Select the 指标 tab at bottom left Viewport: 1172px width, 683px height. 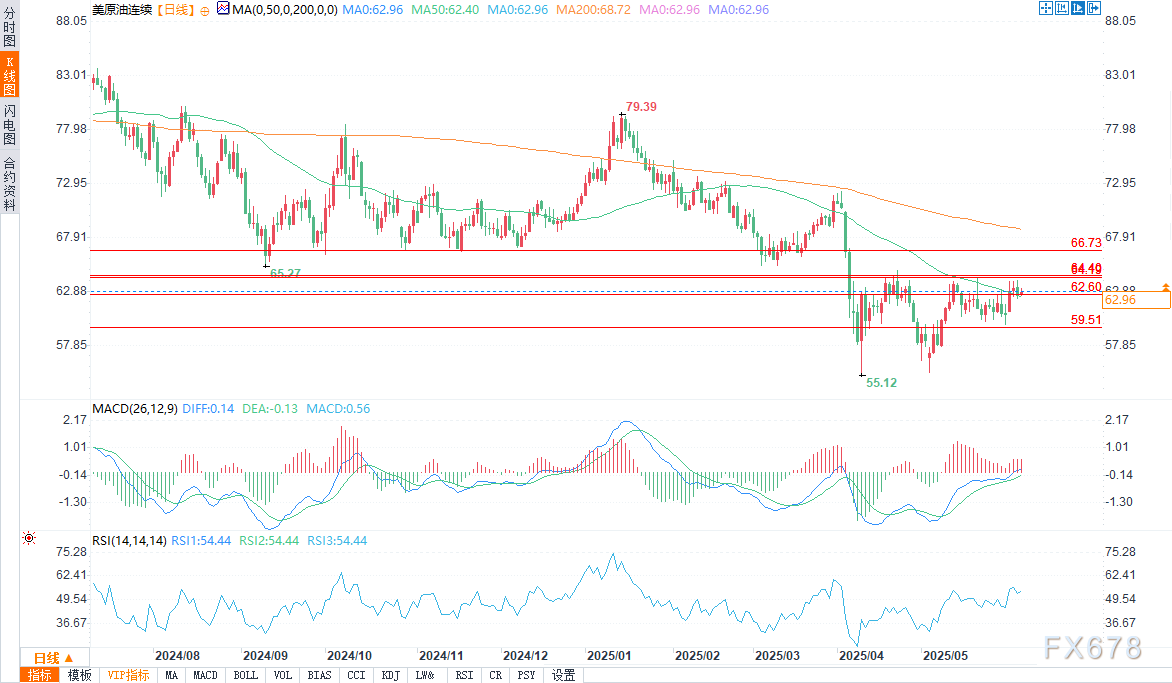pos(41,675)
